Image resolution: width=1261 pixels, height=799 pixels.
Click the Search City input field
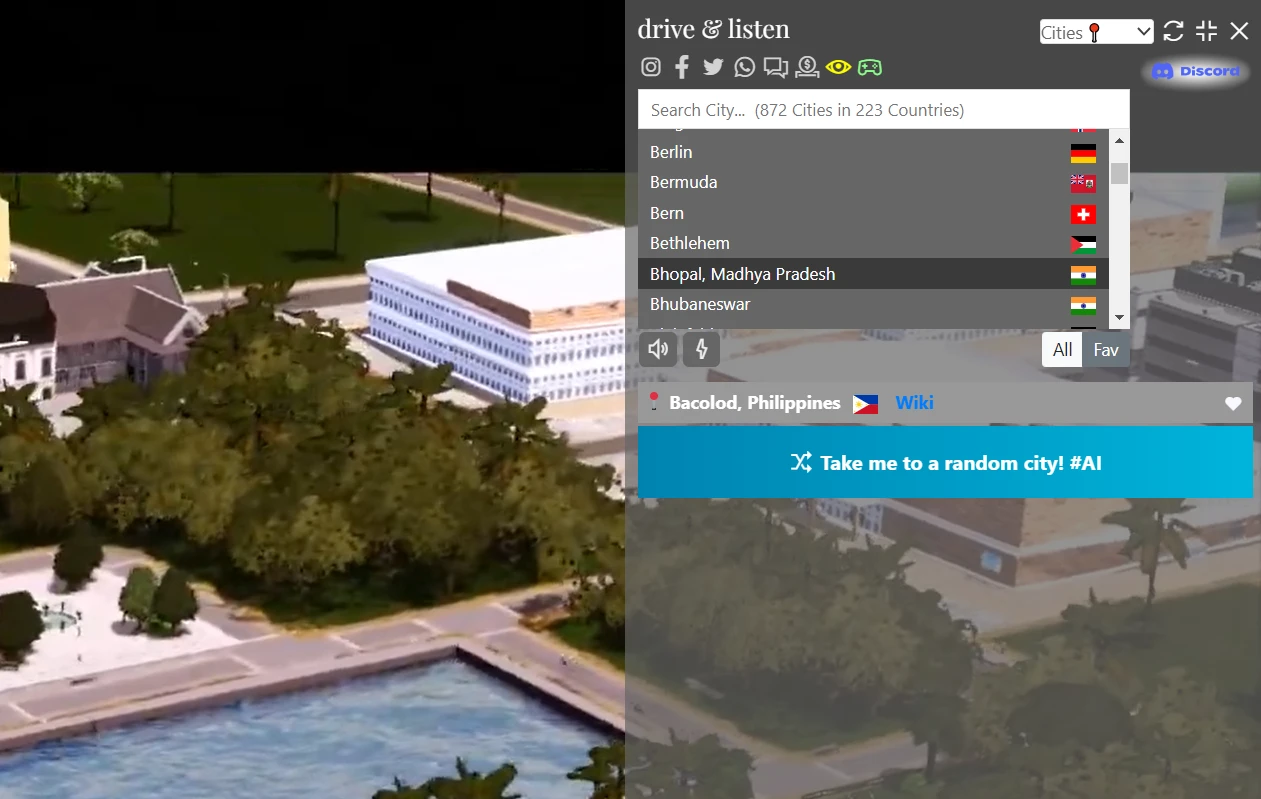coord(883,110)
